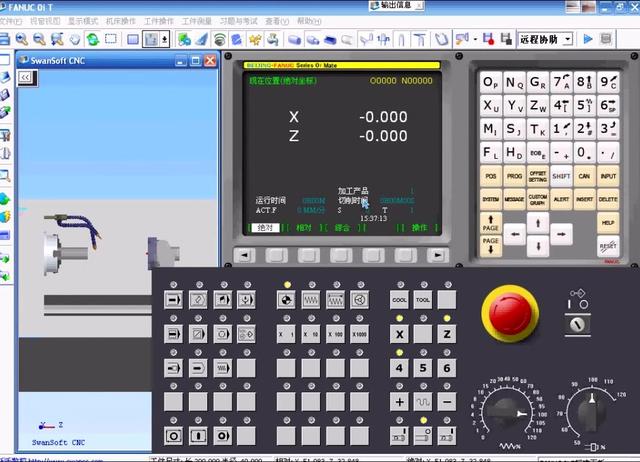The width and height of the screenshot is (640, 462).
Task: Open the 机床操作 menu
Action: pyautogui.click(x=121, y=21)
